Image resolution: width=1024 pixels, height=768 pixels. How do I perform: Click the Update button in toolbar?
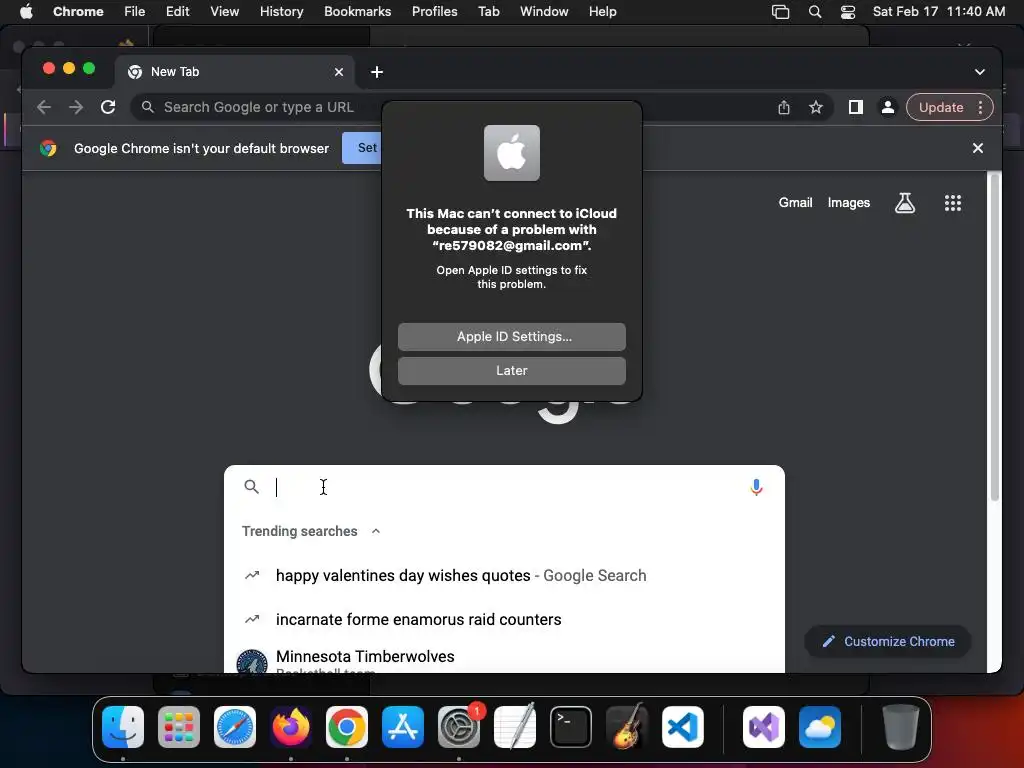tap(940, 107)
